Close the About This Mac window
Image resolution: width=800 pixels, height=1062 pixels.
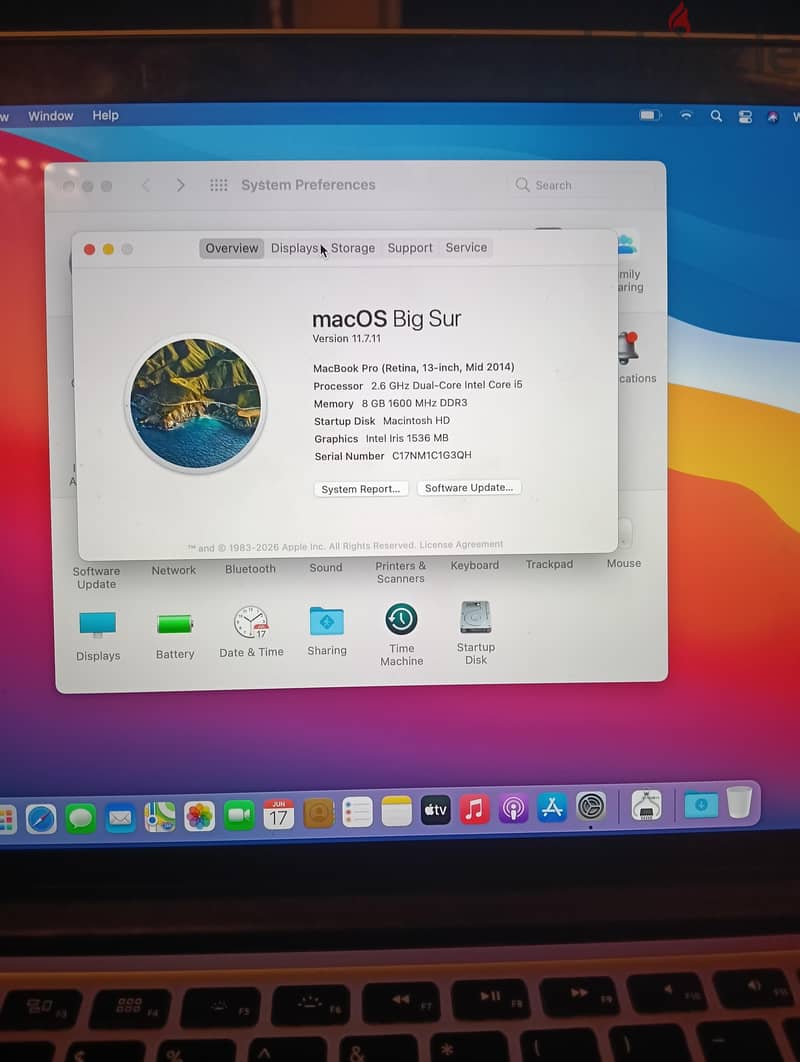coord(89,250)
